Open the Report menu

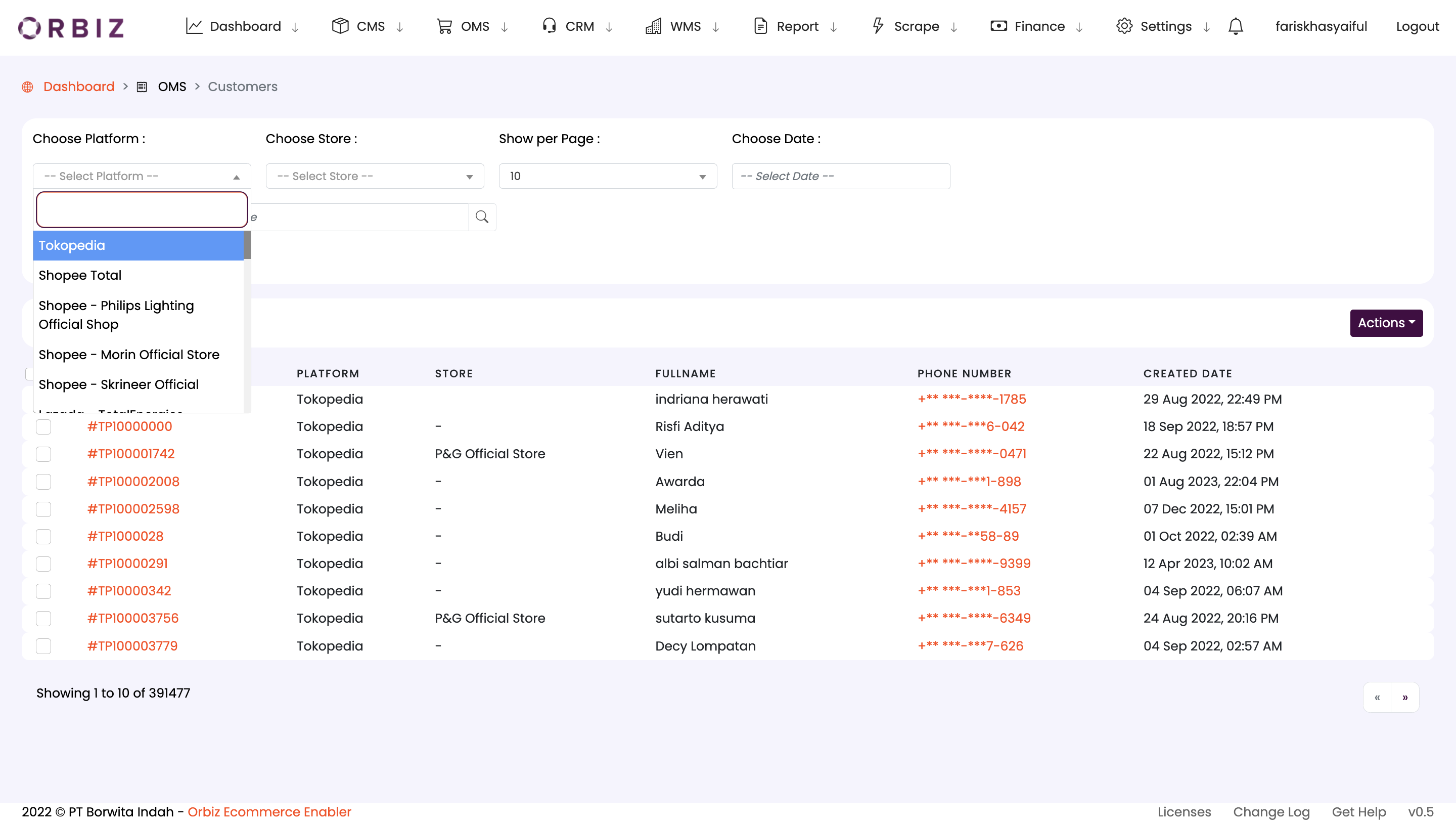(796, 26)
